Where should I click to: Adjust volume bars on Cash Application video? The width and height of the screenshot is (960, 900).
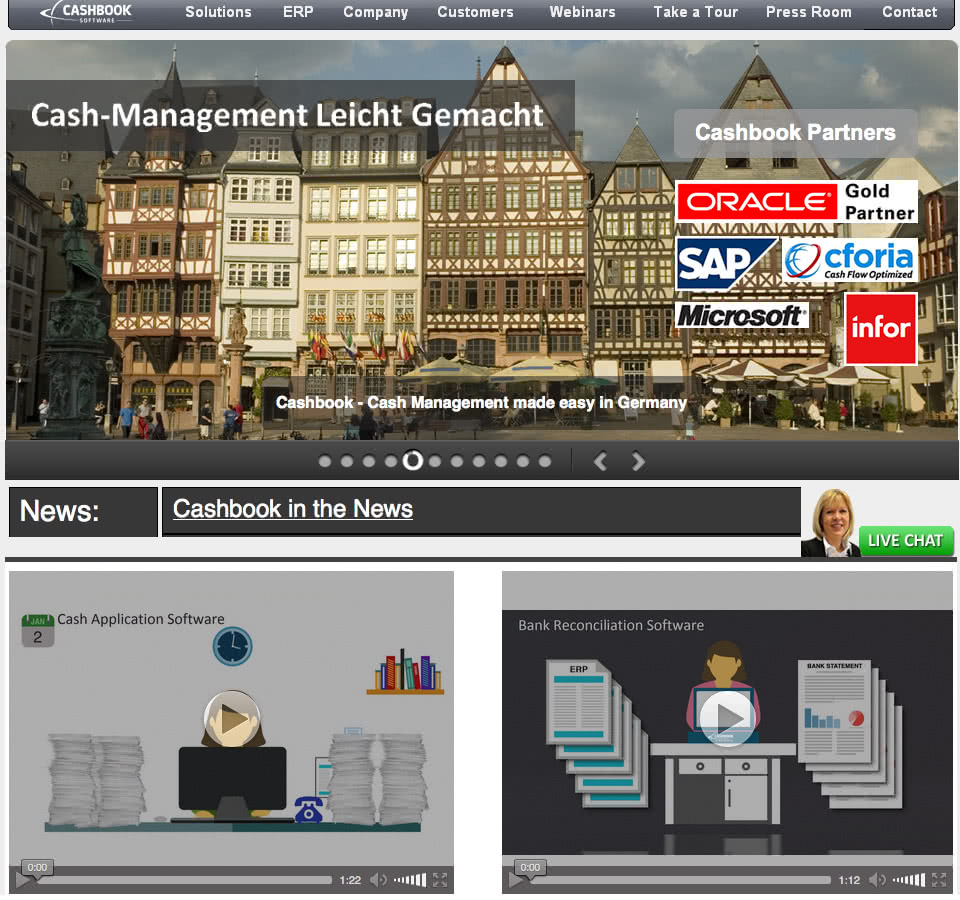point(410,880)
